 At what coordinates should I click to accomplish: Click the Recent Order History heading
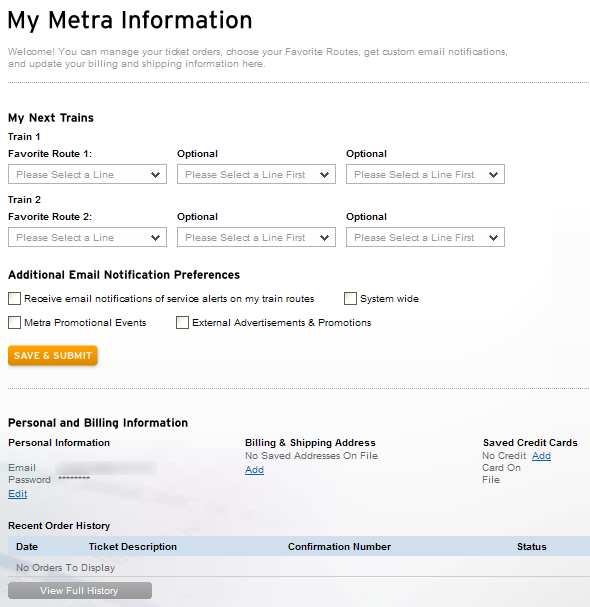pyautogui.click(x=59, y=526)
